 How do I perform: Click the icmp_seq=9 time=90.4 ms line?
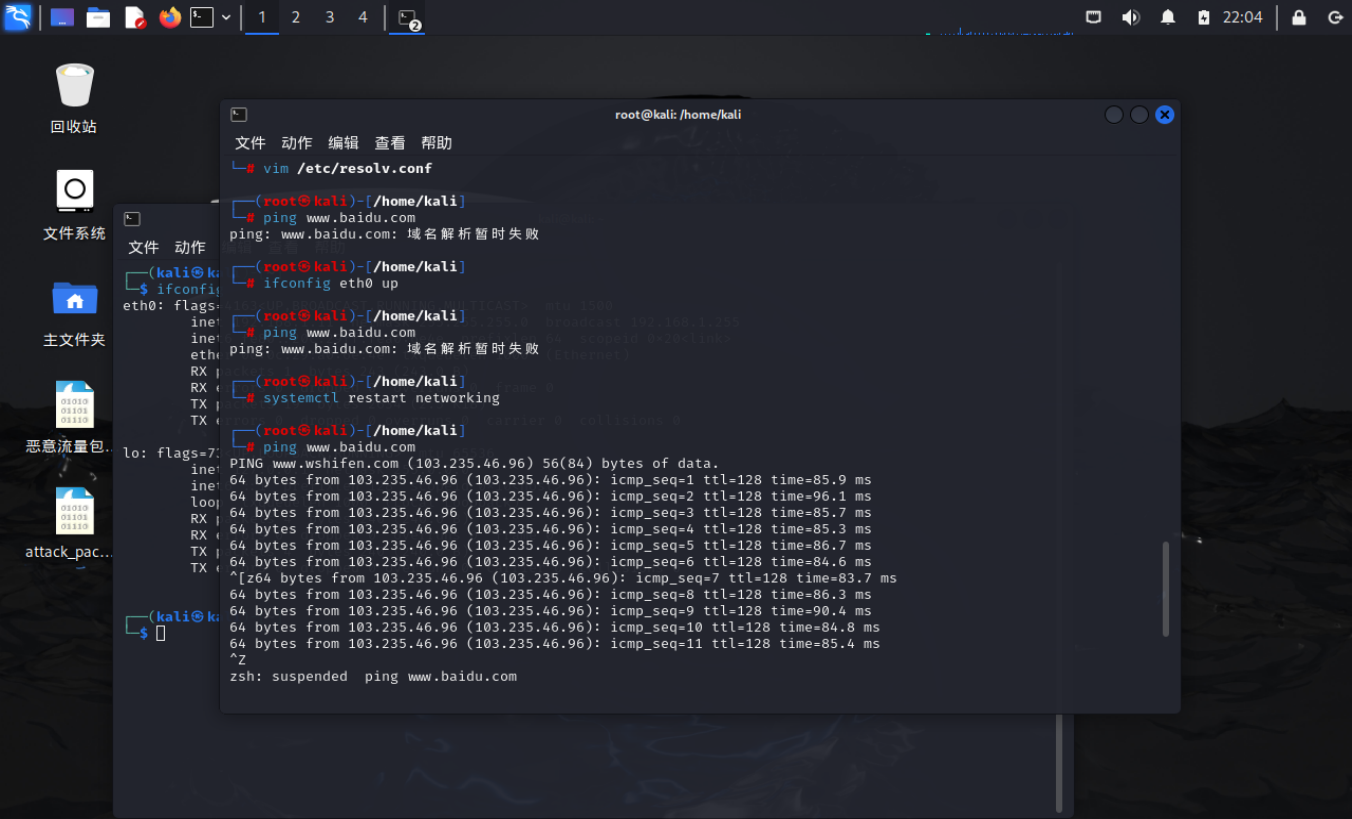[x=550, y=611]
